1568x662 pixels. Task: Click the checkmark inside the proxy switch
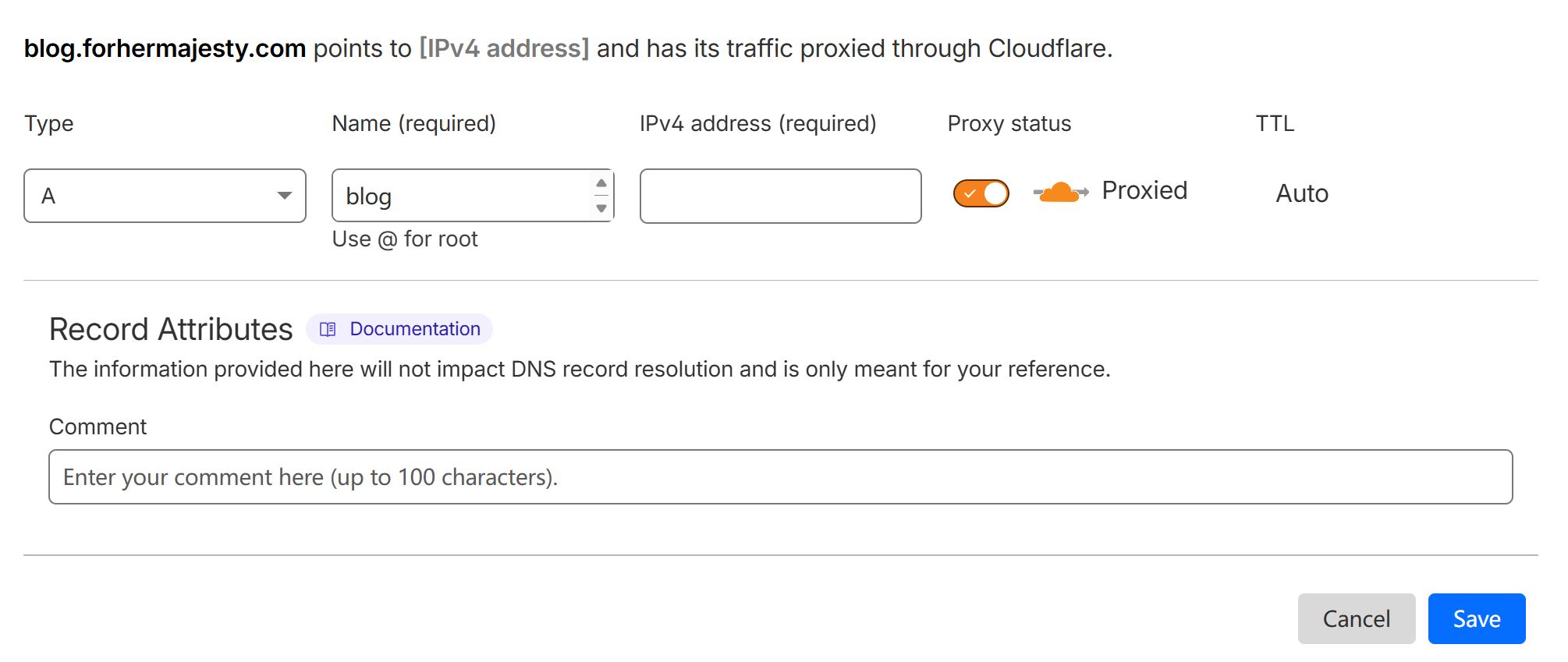click(x=970, y=193)
